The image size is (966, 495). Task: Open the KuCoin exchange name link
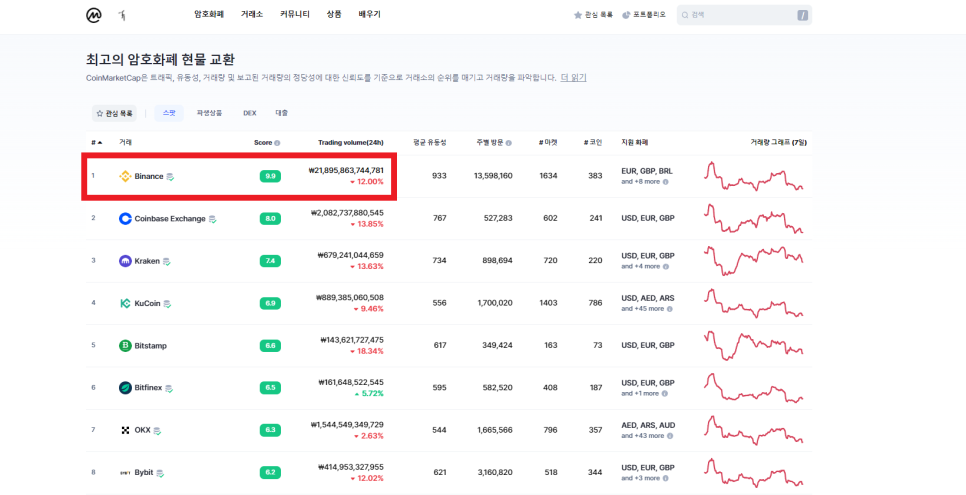[x=147, y=303]
